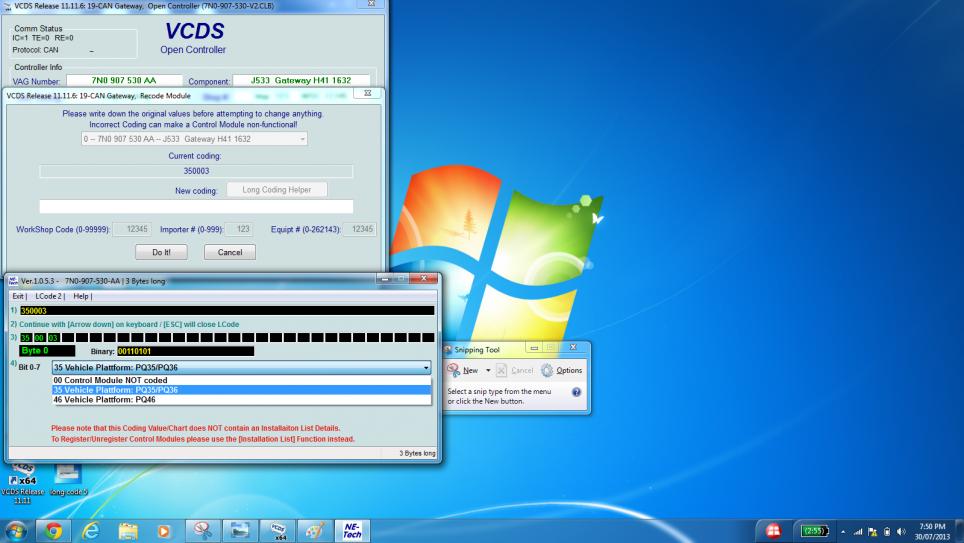Click the coding value field showing 350003 in LCode
Viewport: 964px width, 543px height.
pos(227,311)
